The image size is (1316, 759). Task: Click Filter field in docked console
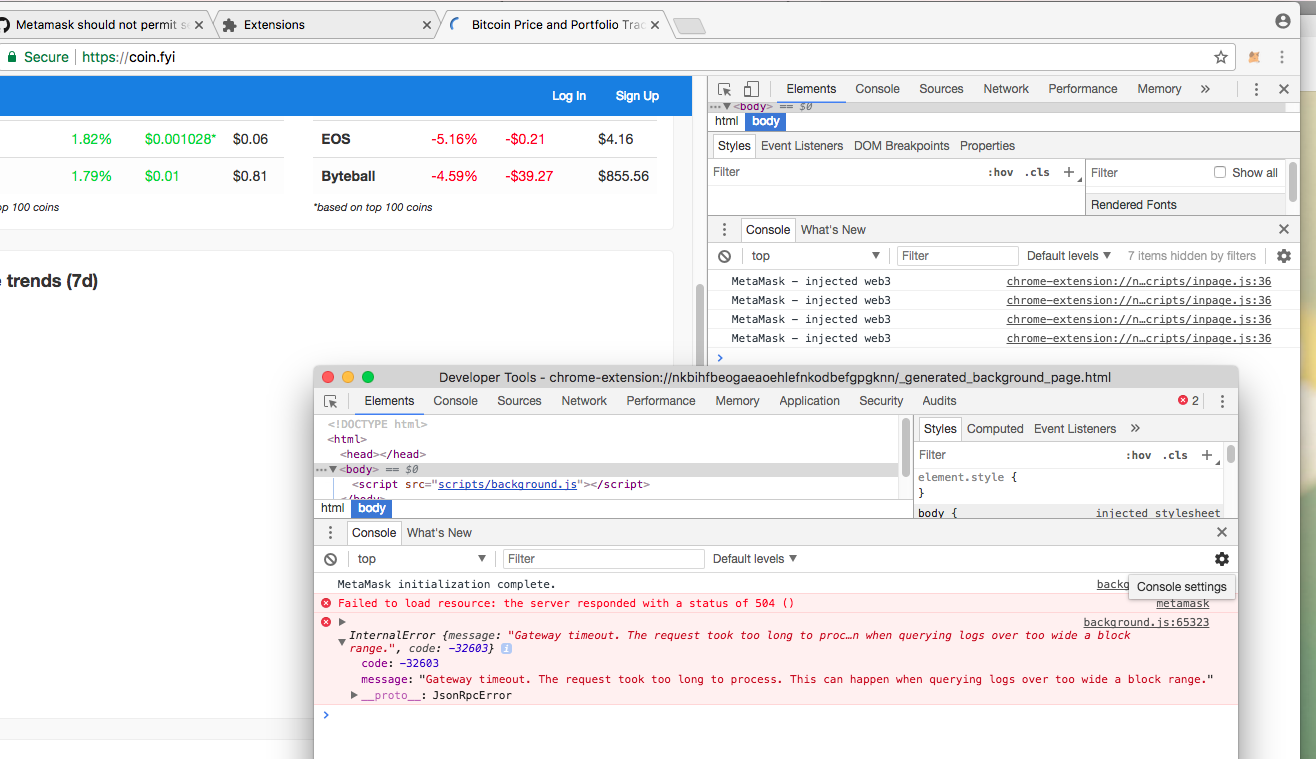pos(957,256)
